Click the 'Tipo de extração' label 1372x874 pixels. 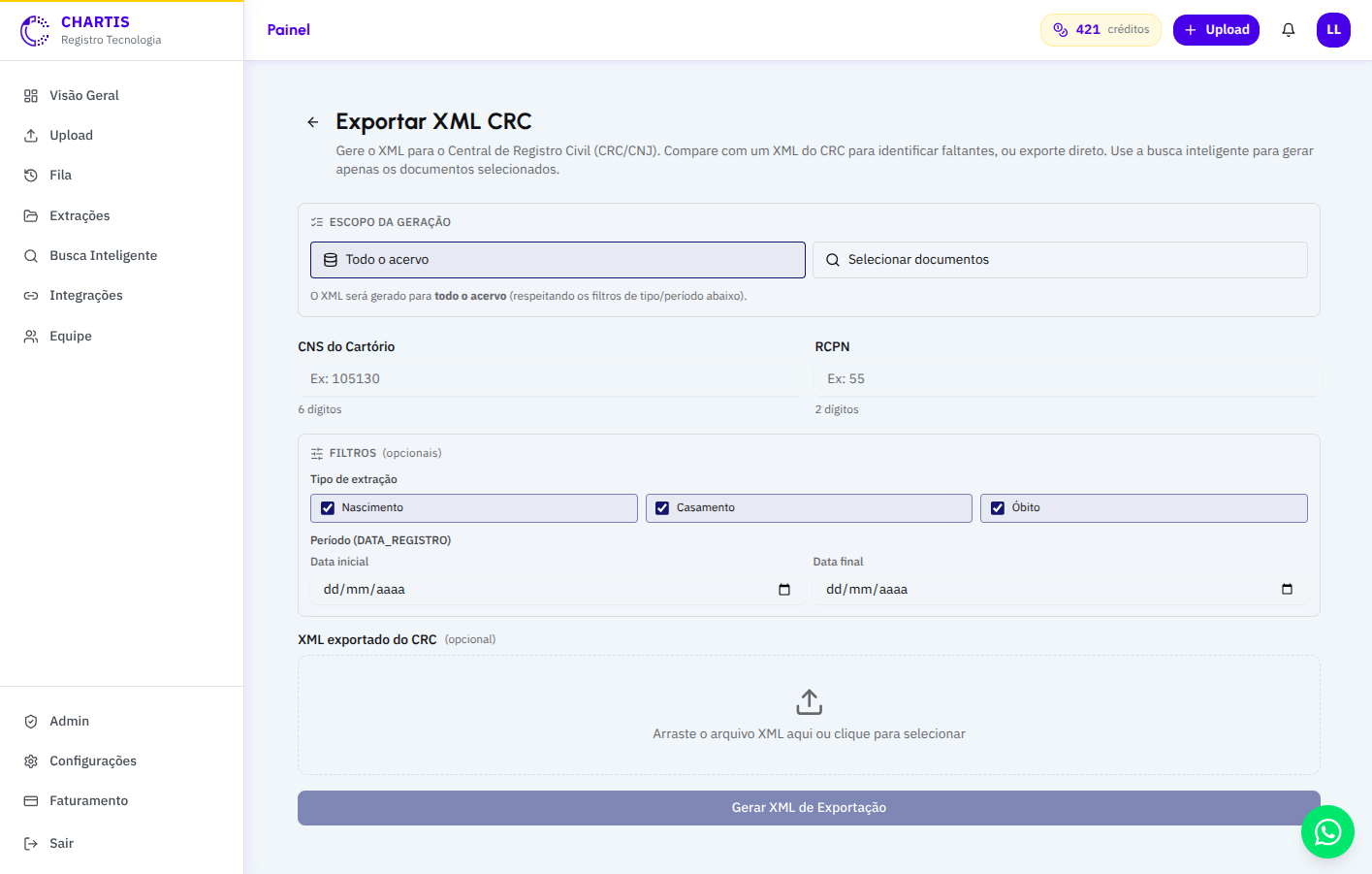354,479
